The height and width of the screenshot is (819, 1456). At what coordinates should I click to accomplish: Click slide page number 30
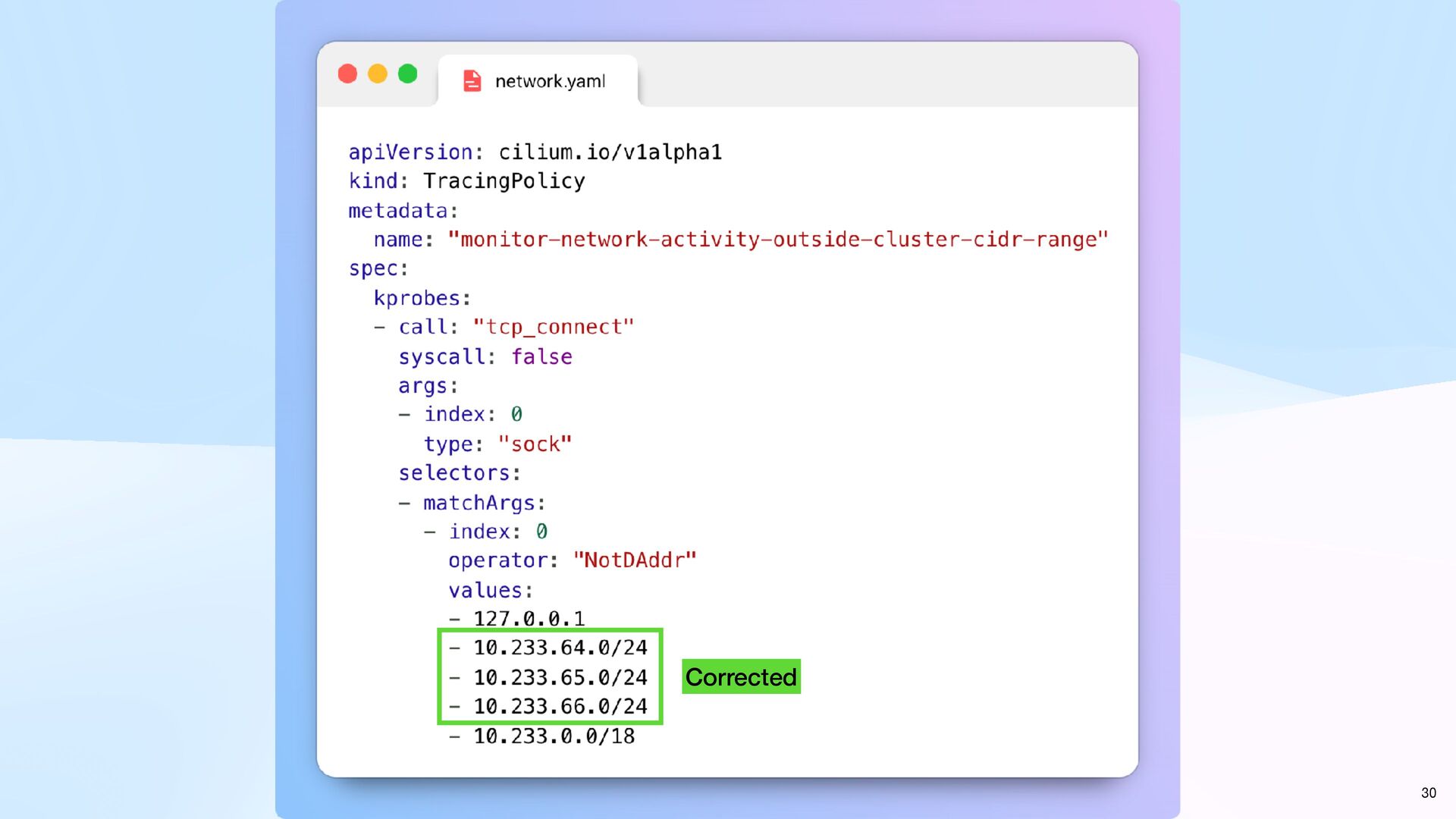point(1428,792)
